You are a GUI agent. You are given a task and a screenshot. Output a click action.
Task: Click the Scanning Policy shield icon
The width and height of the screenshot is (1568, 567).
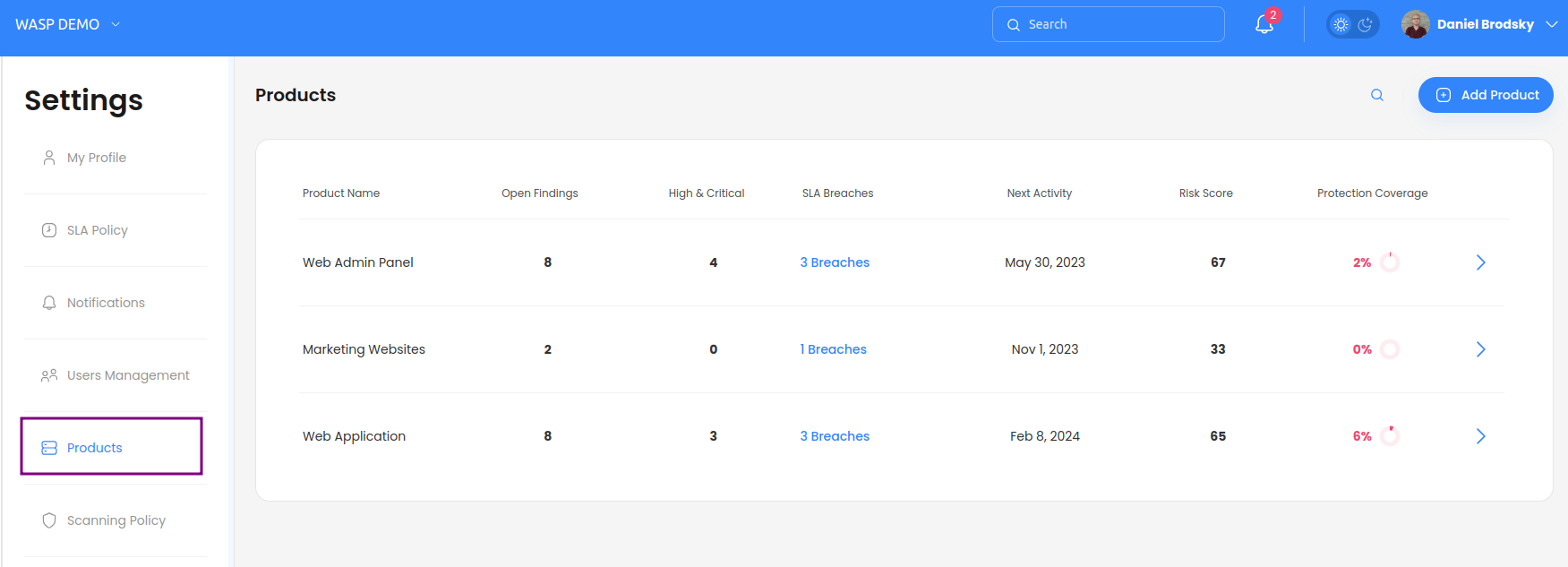[x=49, y=520]
